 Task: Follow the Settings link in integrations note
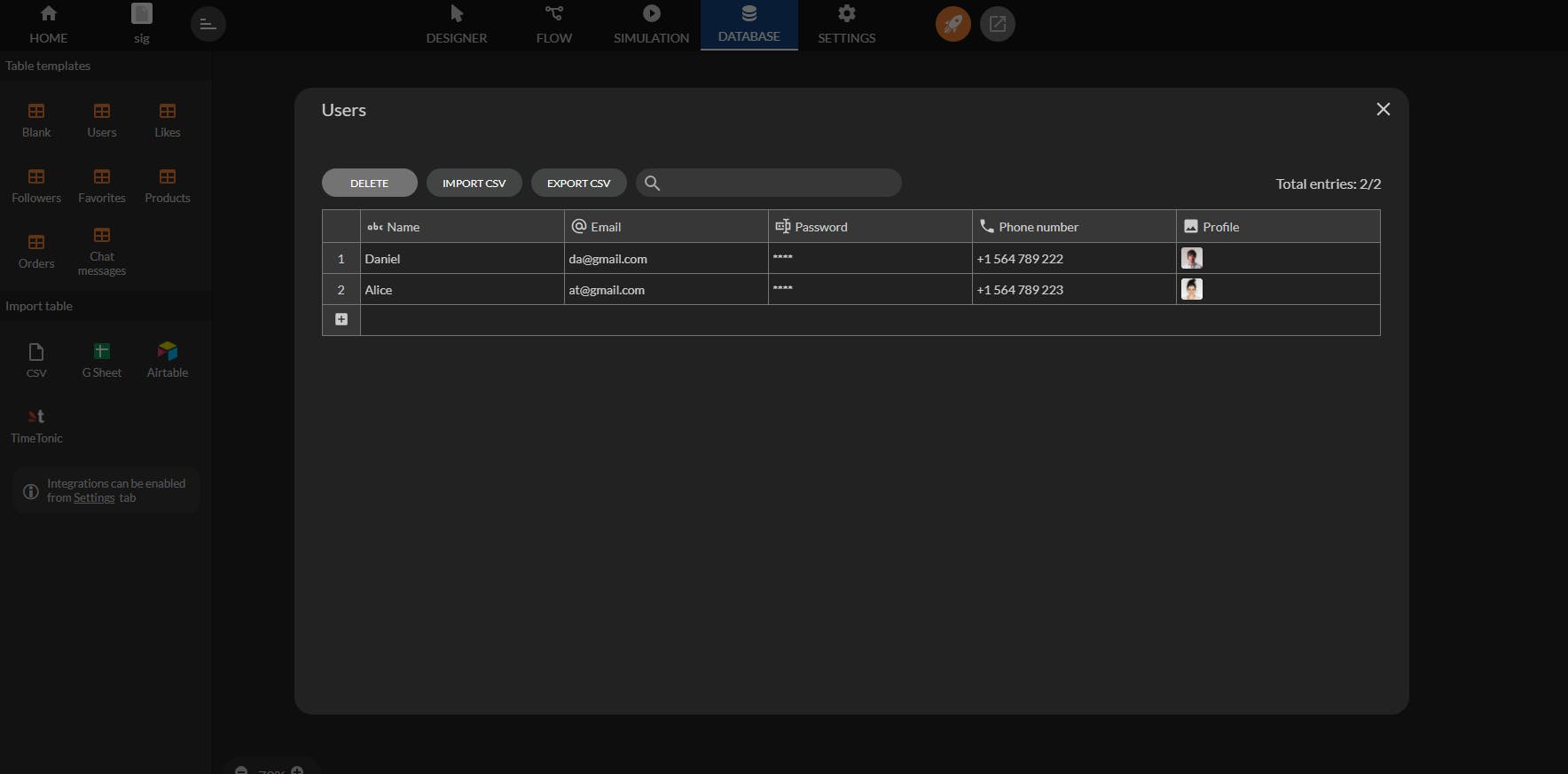94,498
